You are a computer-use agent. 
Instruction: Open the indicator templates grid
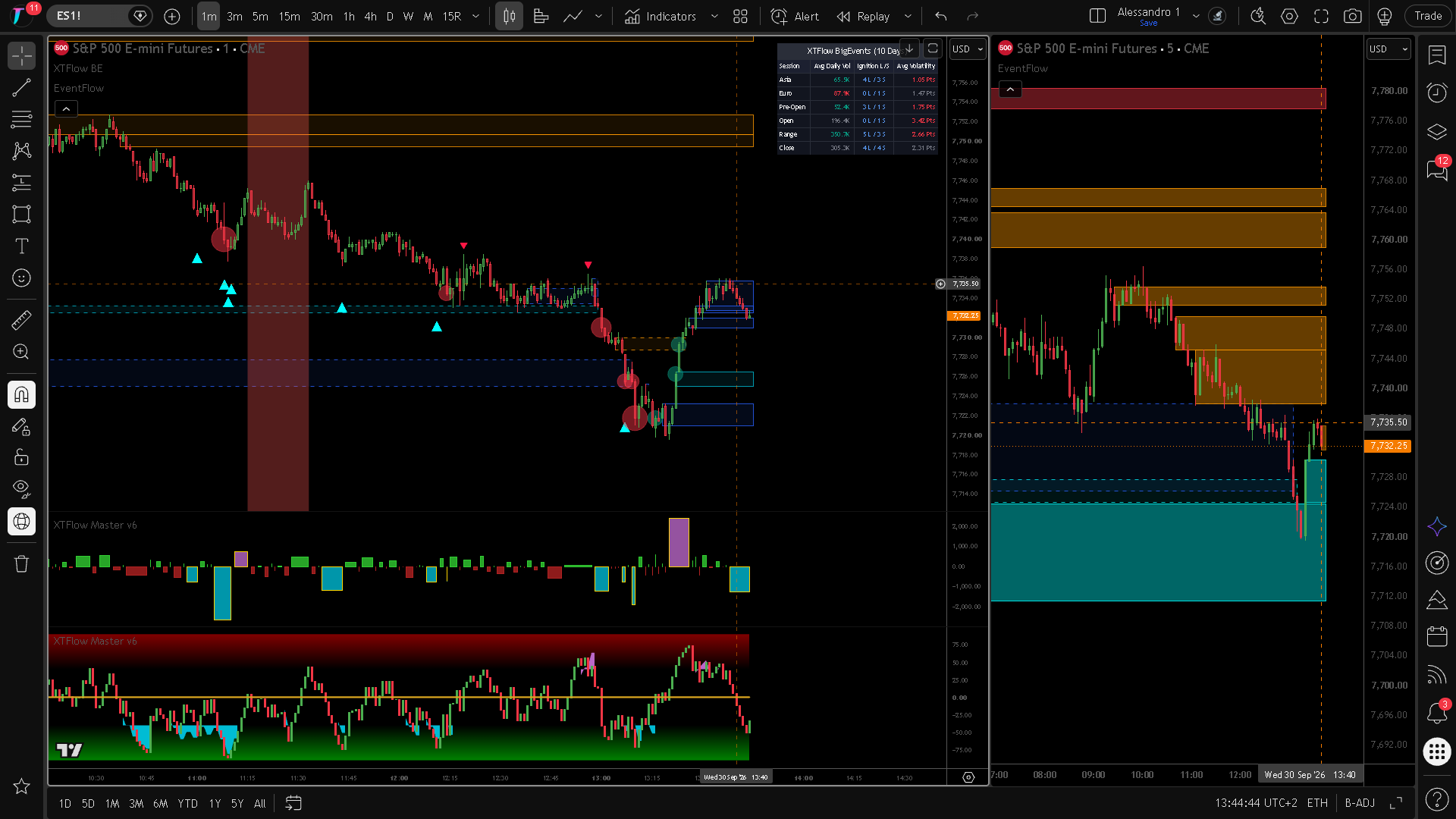click(741, 16)
